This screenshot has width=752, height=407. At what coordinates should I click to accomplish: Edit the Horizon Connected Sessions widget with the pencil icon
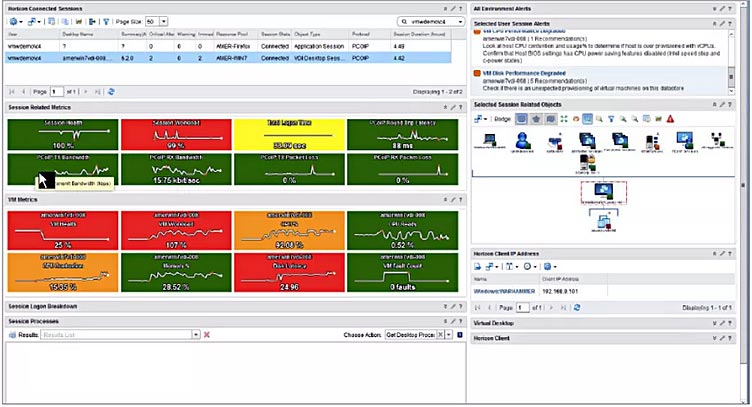[x=453, y=9]
